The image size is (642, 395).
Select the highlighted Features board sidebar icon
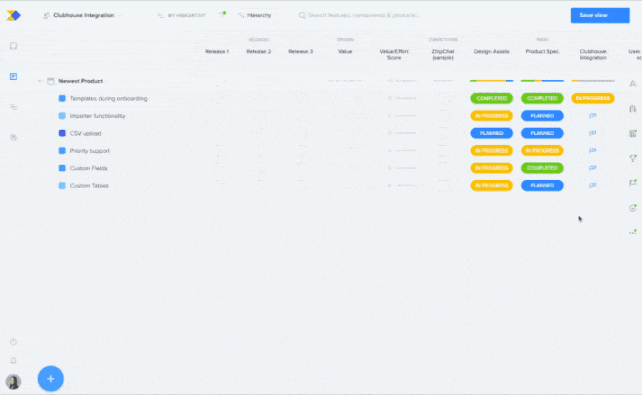pos(14,77)
